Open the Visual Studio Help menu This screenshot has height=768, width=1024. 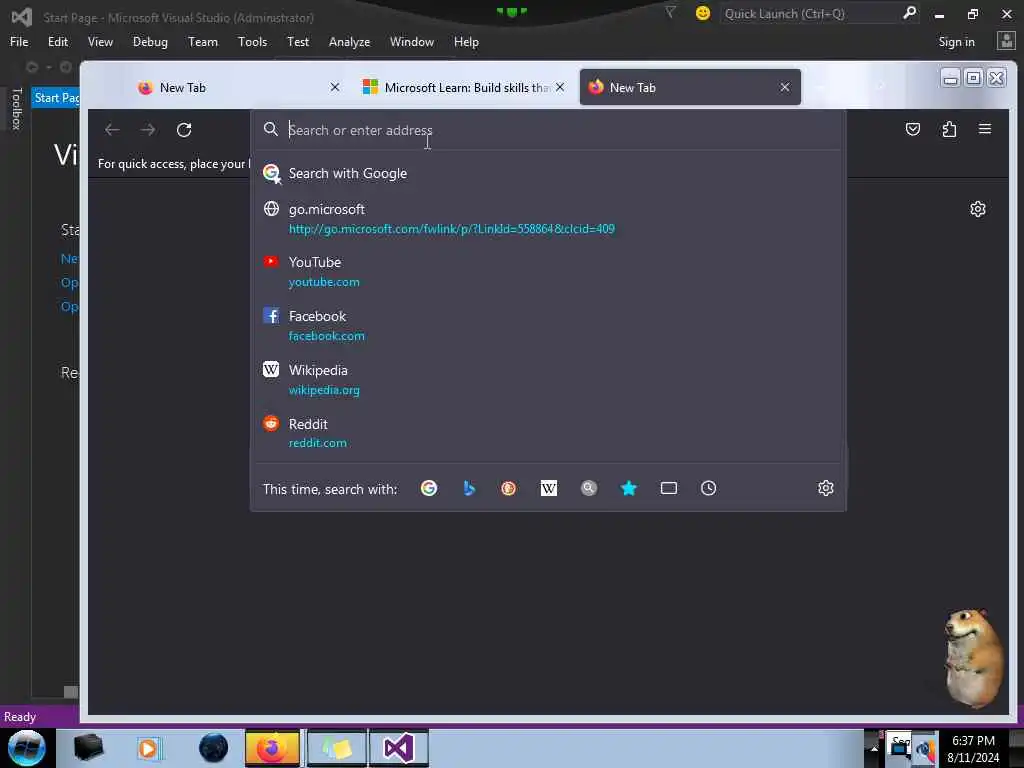(466, 42)
